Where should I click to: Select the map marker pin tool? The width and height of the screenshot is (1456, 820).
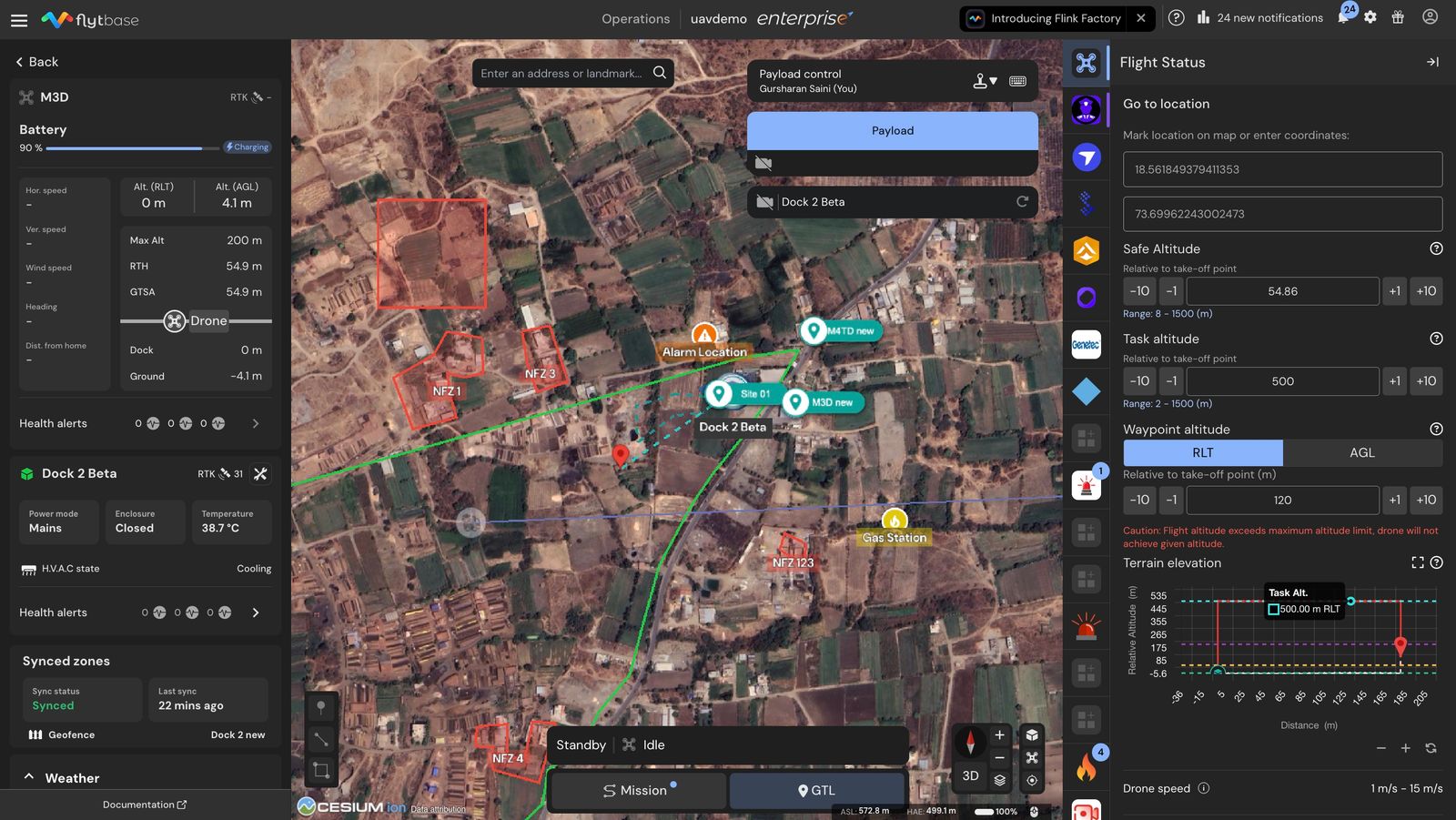[321, 707]
